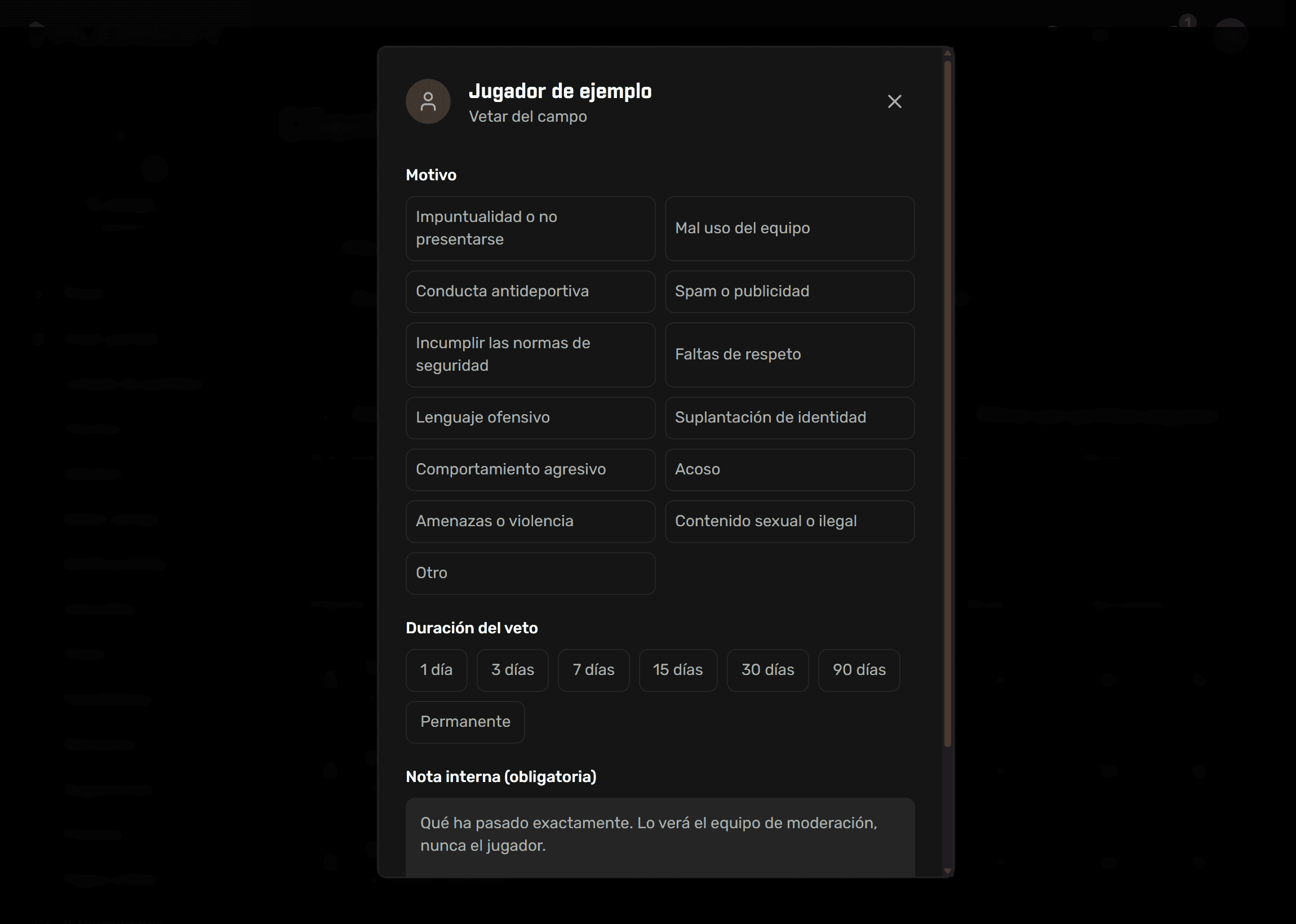
Task: Close the Vetar del campo dialog
Action: point(894,101)
